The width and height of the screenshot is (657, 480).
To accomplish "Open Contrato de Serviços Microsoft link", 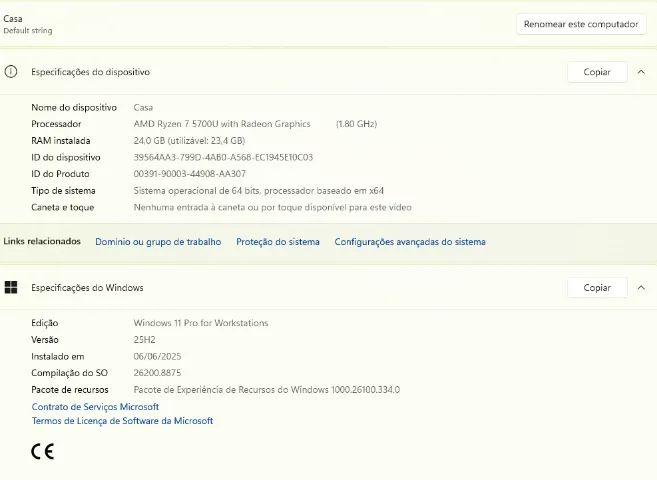I will point(95,407).
